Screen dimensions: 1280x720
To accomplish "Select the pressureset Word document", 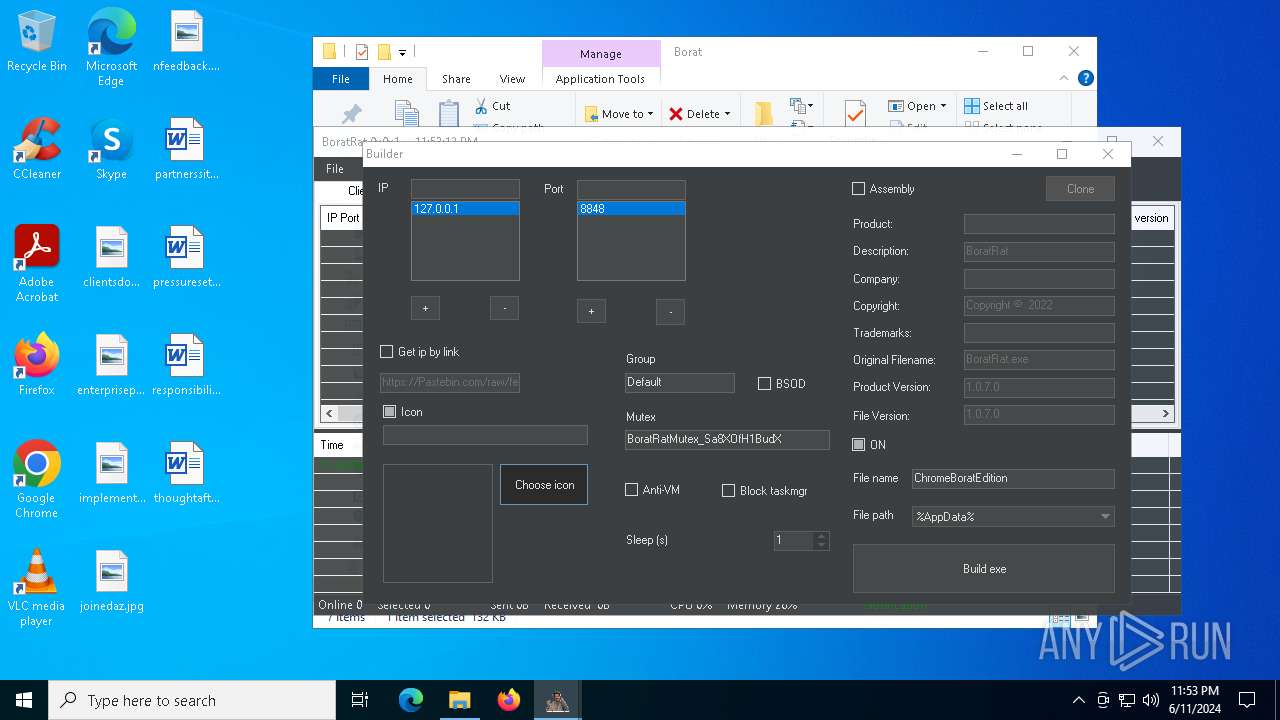I will click(186, 257).
